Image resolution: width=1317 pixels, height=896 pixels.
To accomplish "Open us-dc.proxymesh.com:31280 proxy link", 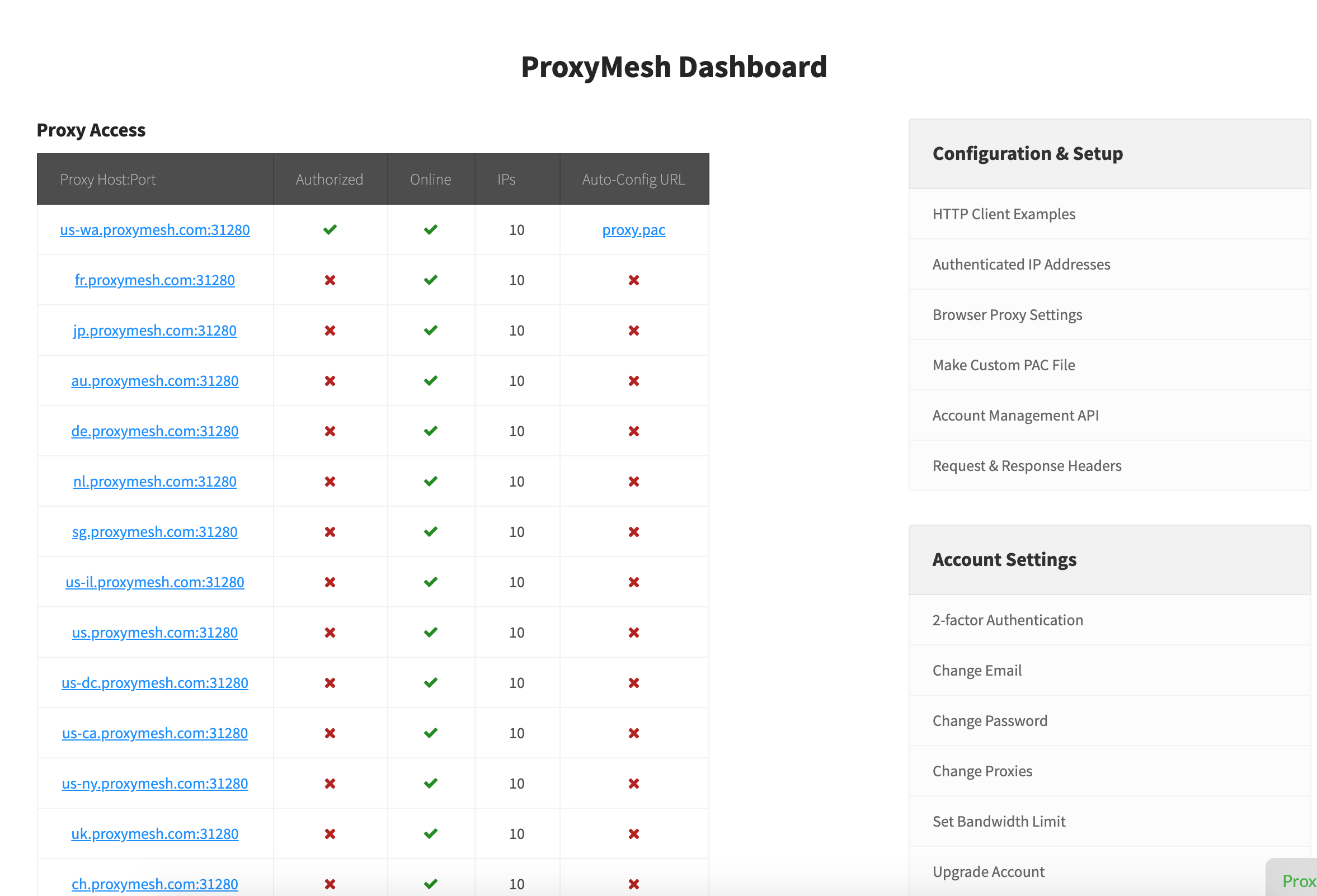I will [155, 683].
